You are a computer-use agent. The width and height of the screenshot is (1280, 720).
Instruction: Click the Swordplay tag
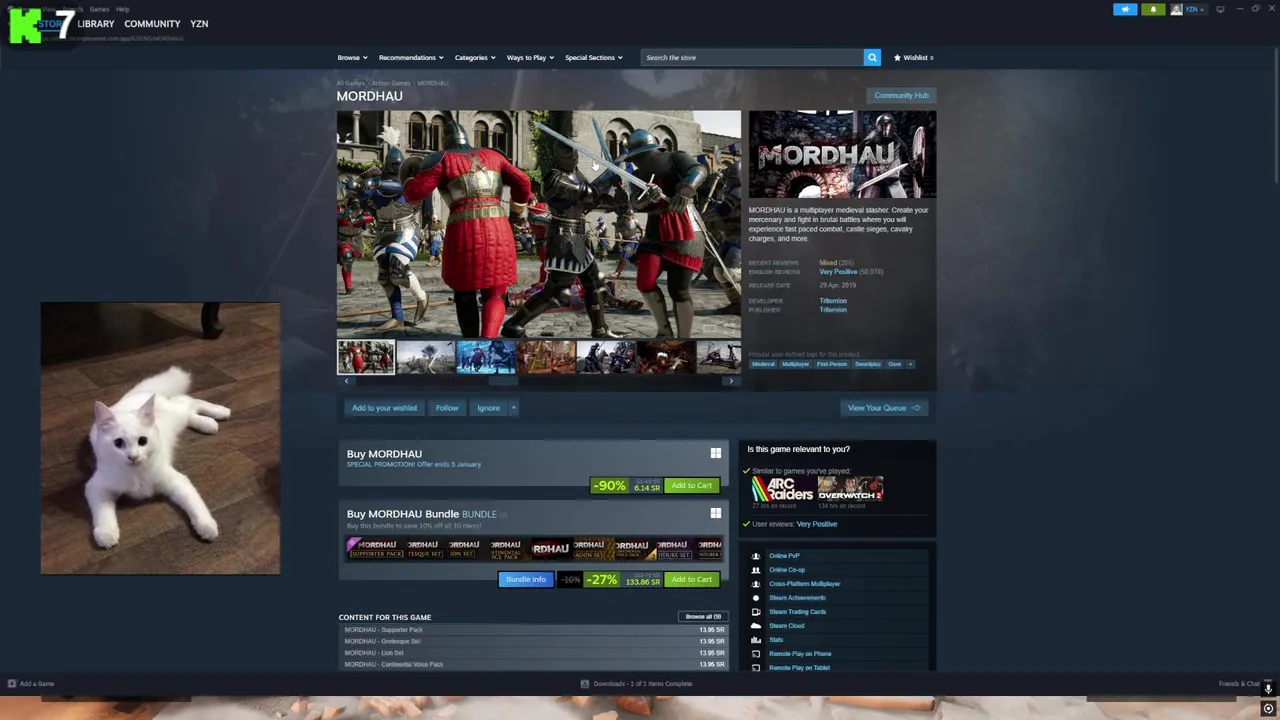click(x=867, y=364)
